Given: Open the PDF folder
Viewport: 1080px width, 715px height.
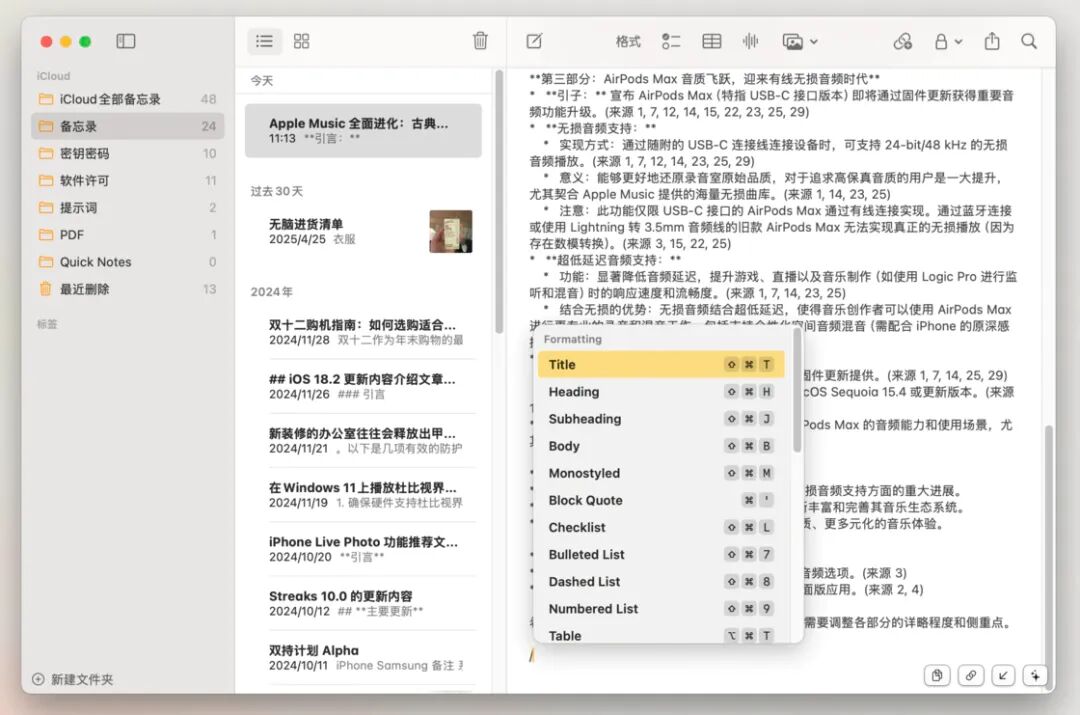Looking at the screenshot, I should pyautogui.click(x=127, y=235).
